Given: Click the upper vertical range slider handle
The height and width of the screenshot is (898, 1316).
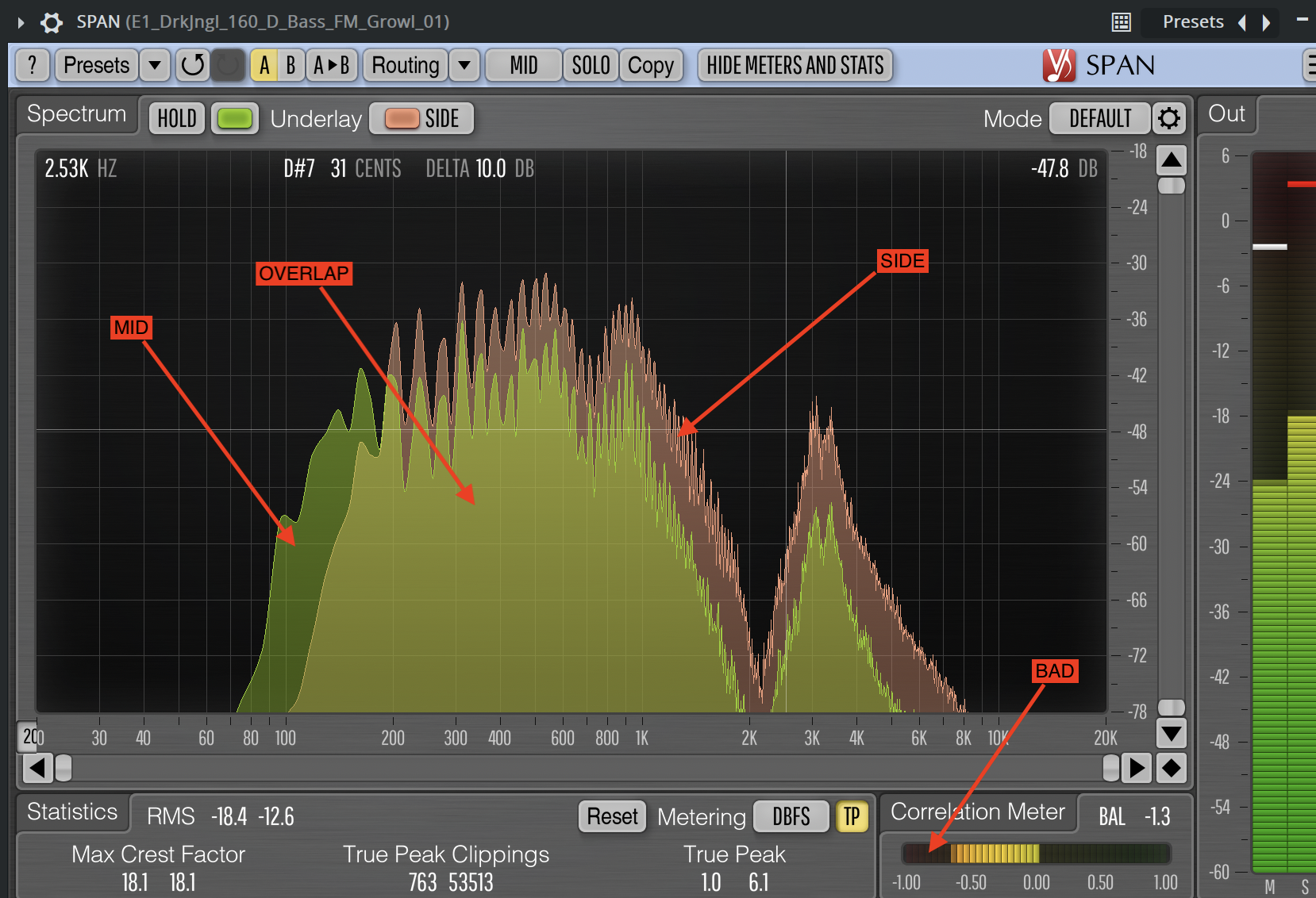Looking at the screenshot, I should (x=1172, y=186).
